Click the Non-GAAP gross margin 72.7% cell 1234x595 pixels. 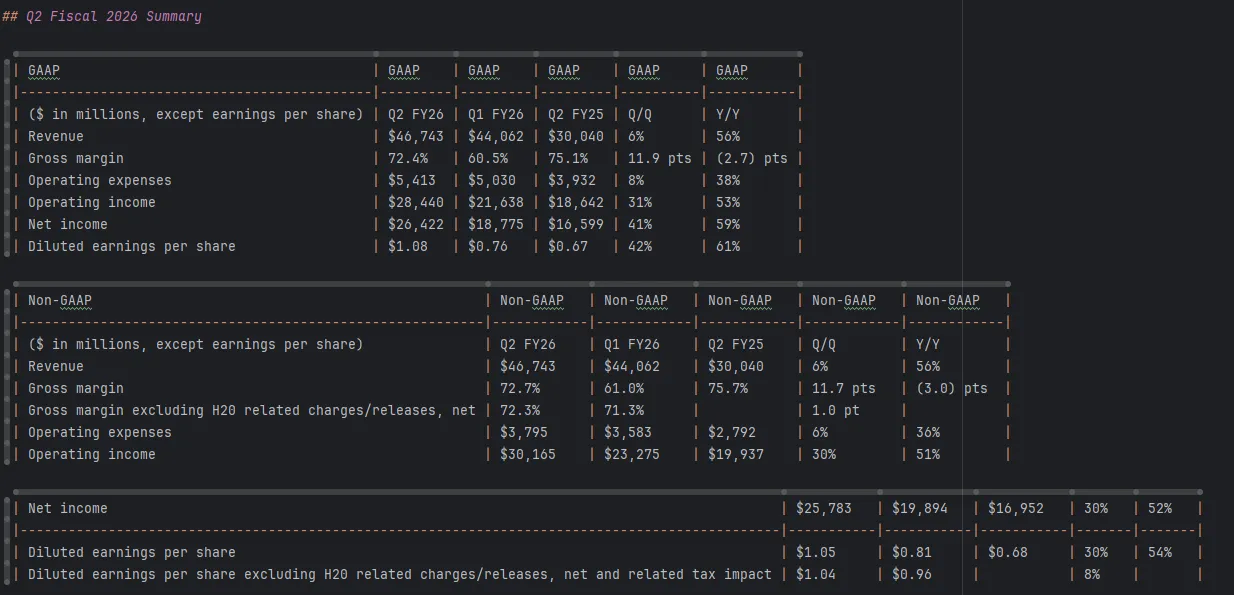(x=520, y=388)
